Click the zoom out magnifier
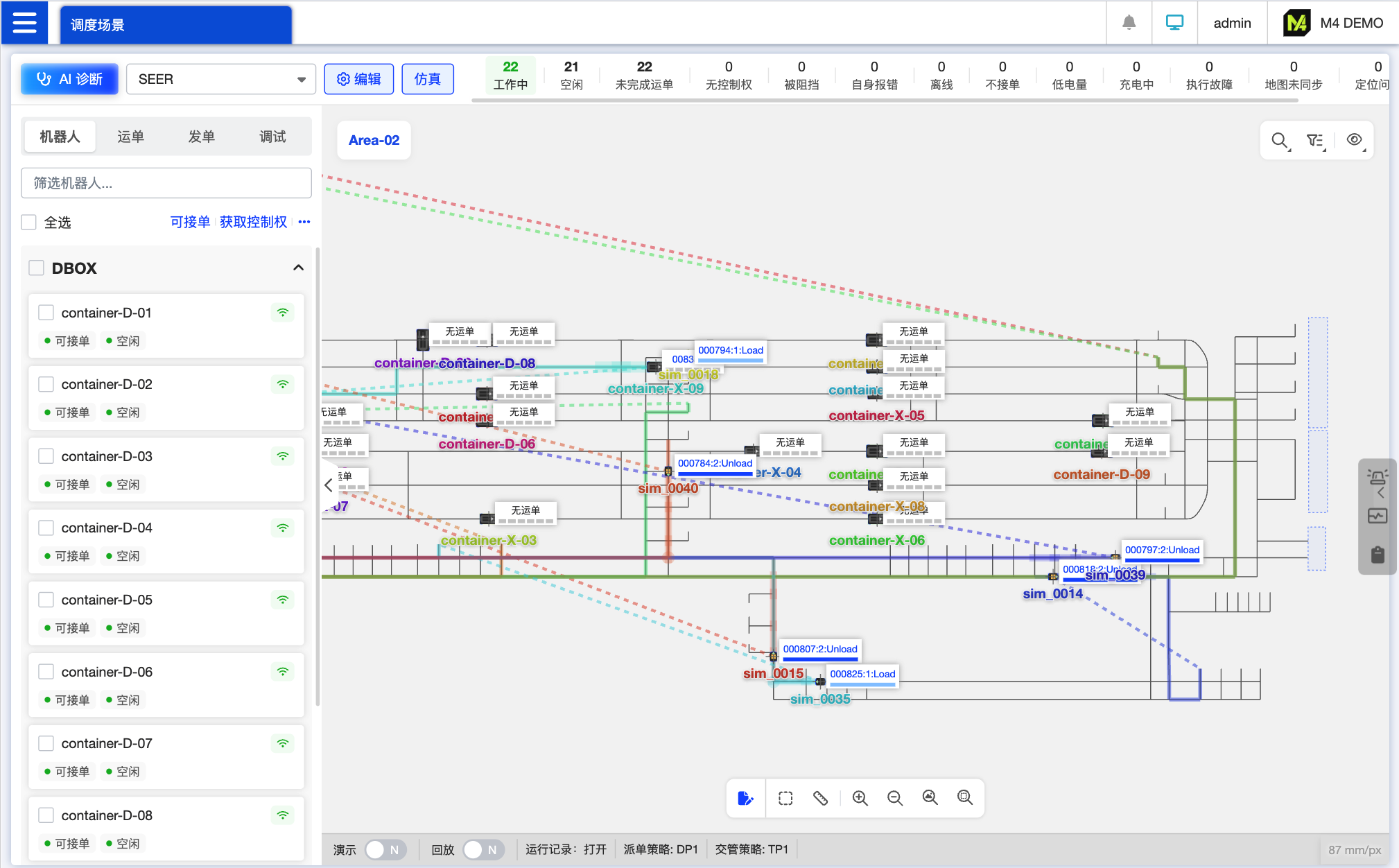 pyautogui.click(x=895, y=798)
